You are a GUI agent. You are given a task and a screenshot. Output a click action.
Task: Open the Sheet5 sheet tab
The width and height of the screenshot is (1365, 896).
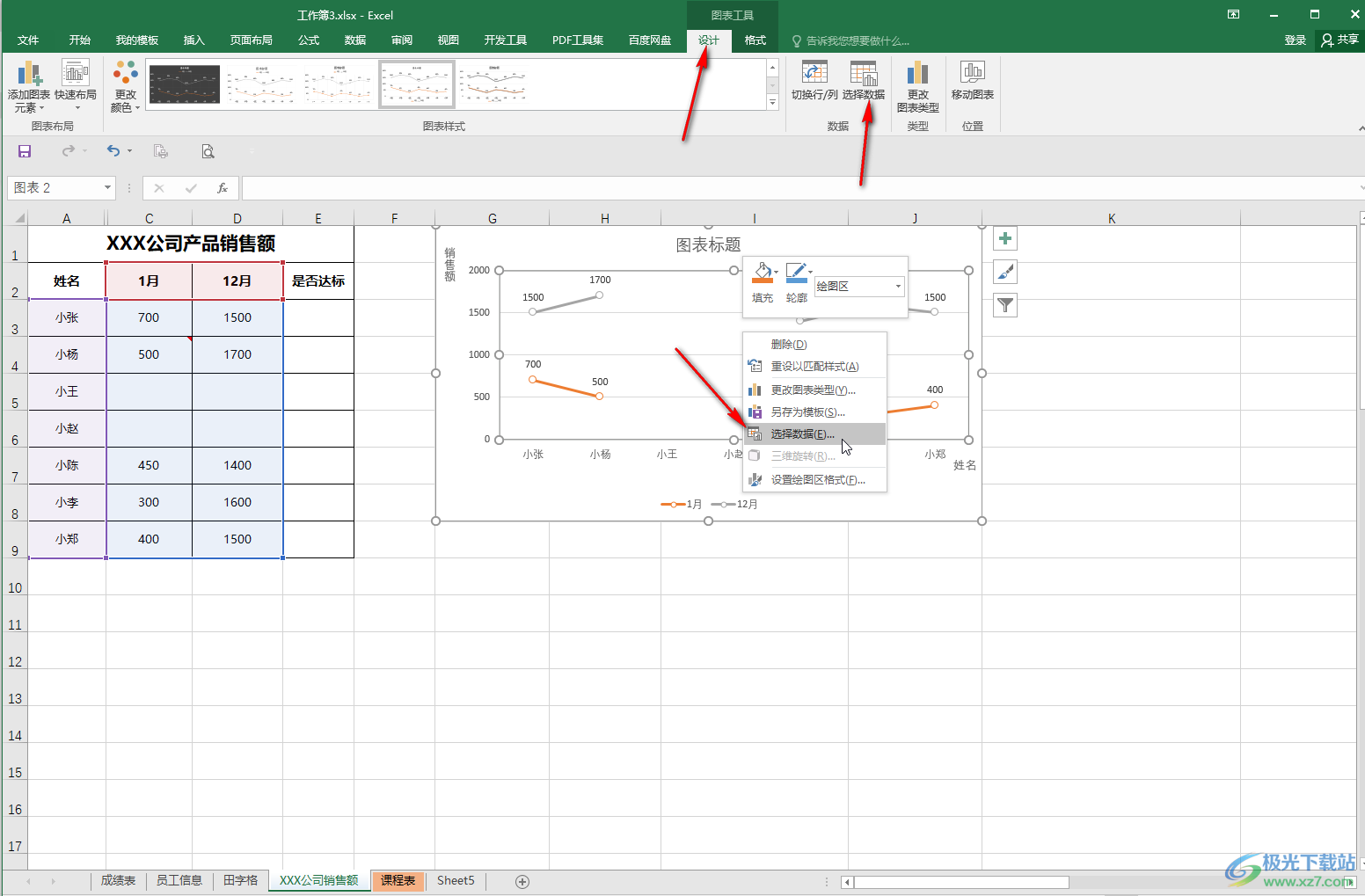(x=456, y=881)
